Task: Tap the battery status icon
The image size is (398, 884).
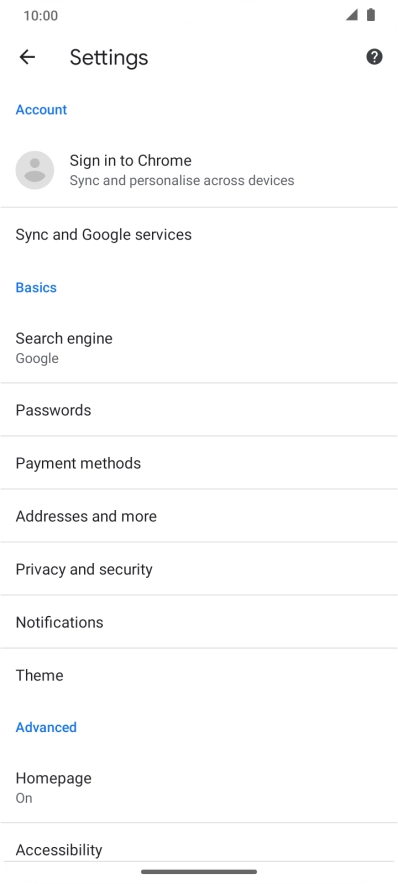Action: tap(371, 15)
